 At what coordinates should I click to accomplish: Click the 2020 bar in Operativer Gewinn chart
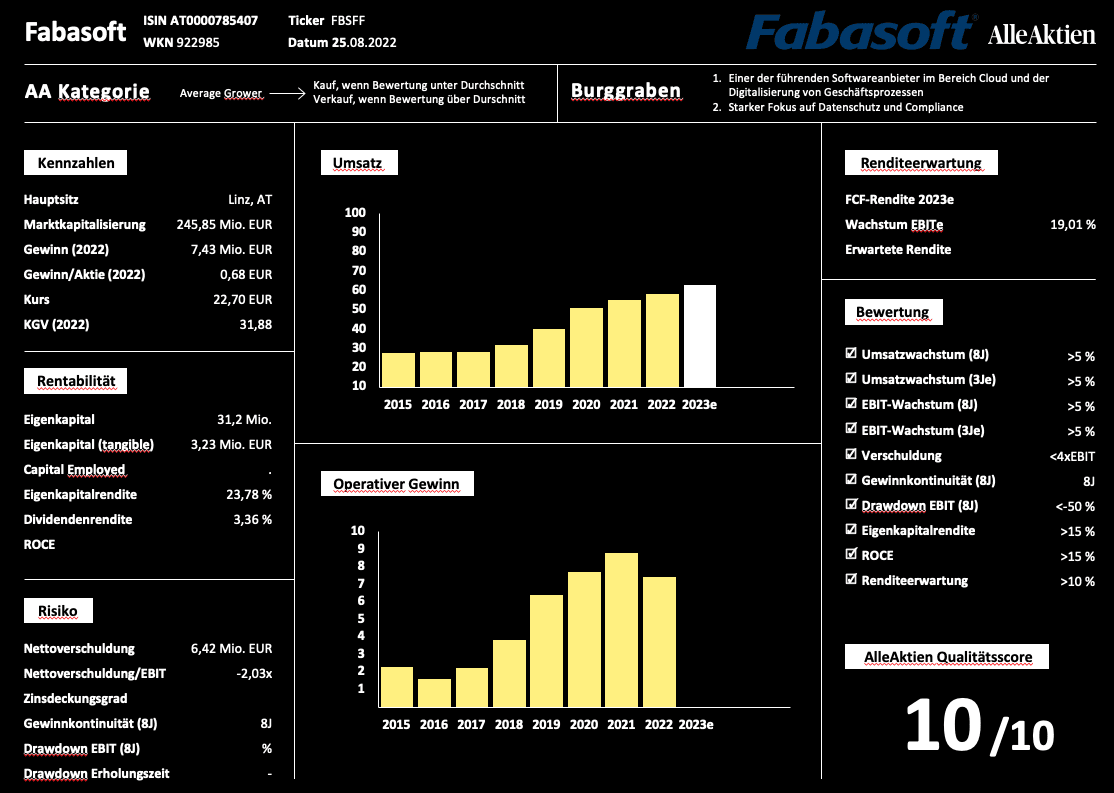coord(584,640)
